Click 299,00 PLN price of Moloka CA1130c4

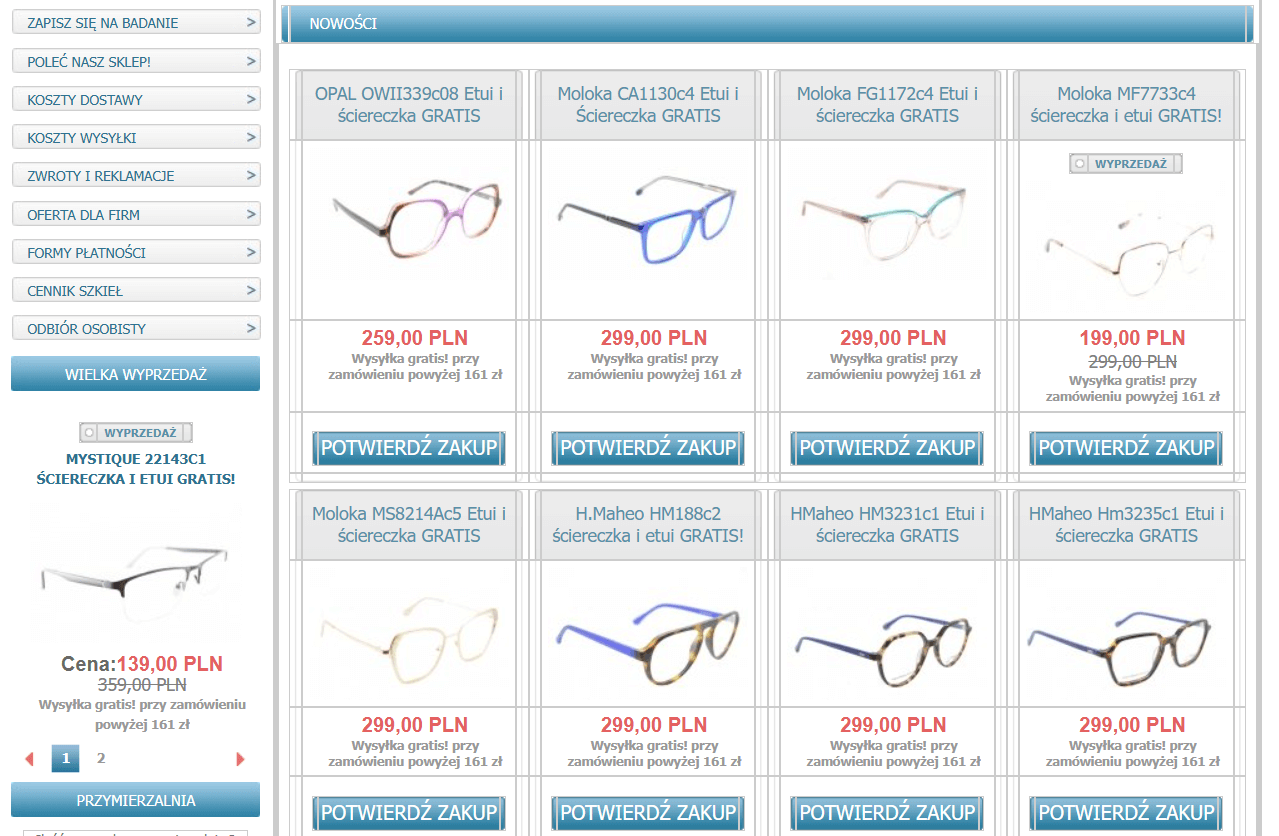(653, 338)
